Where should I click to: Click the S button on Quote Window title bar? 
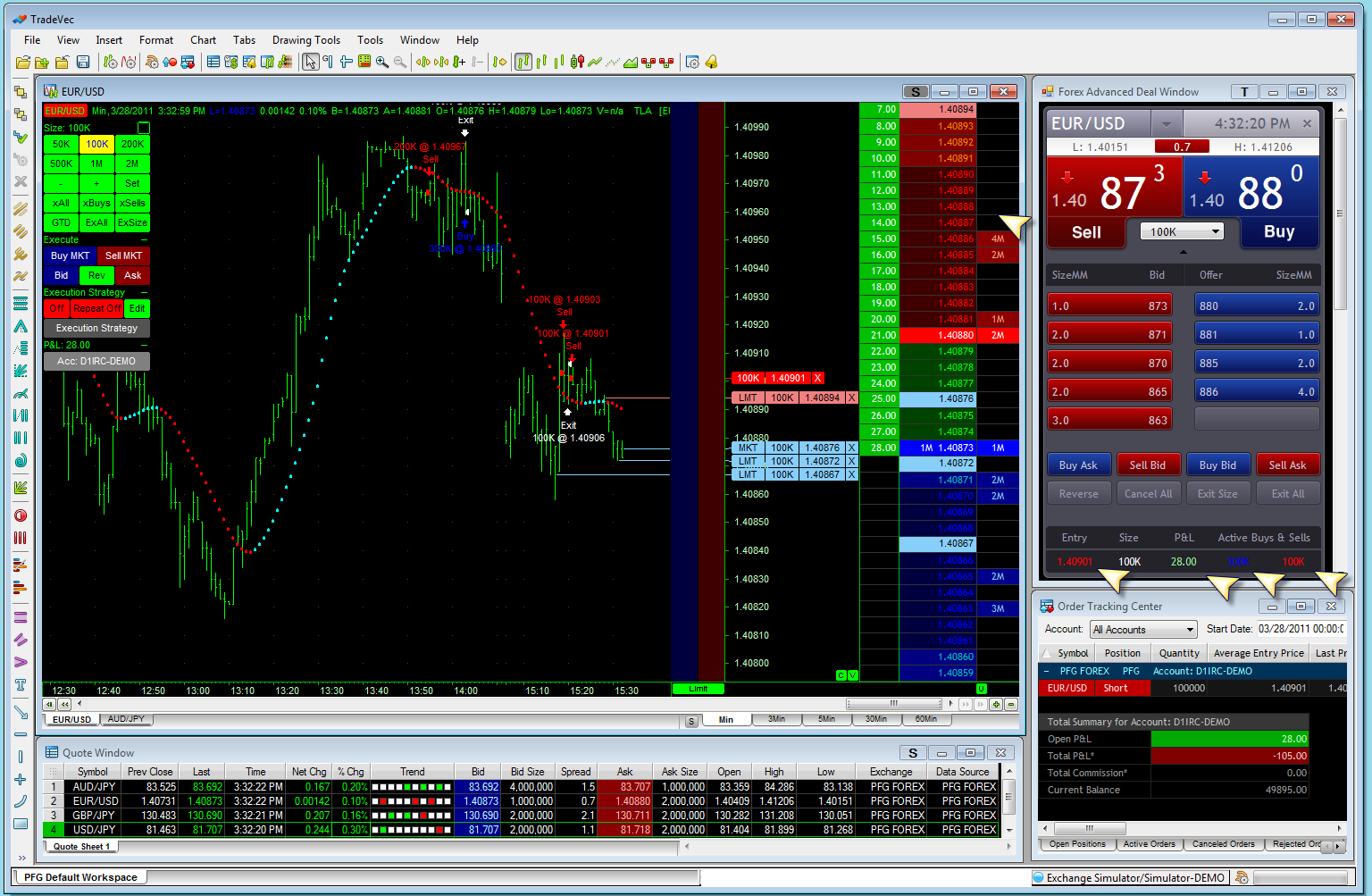[912, 752]
